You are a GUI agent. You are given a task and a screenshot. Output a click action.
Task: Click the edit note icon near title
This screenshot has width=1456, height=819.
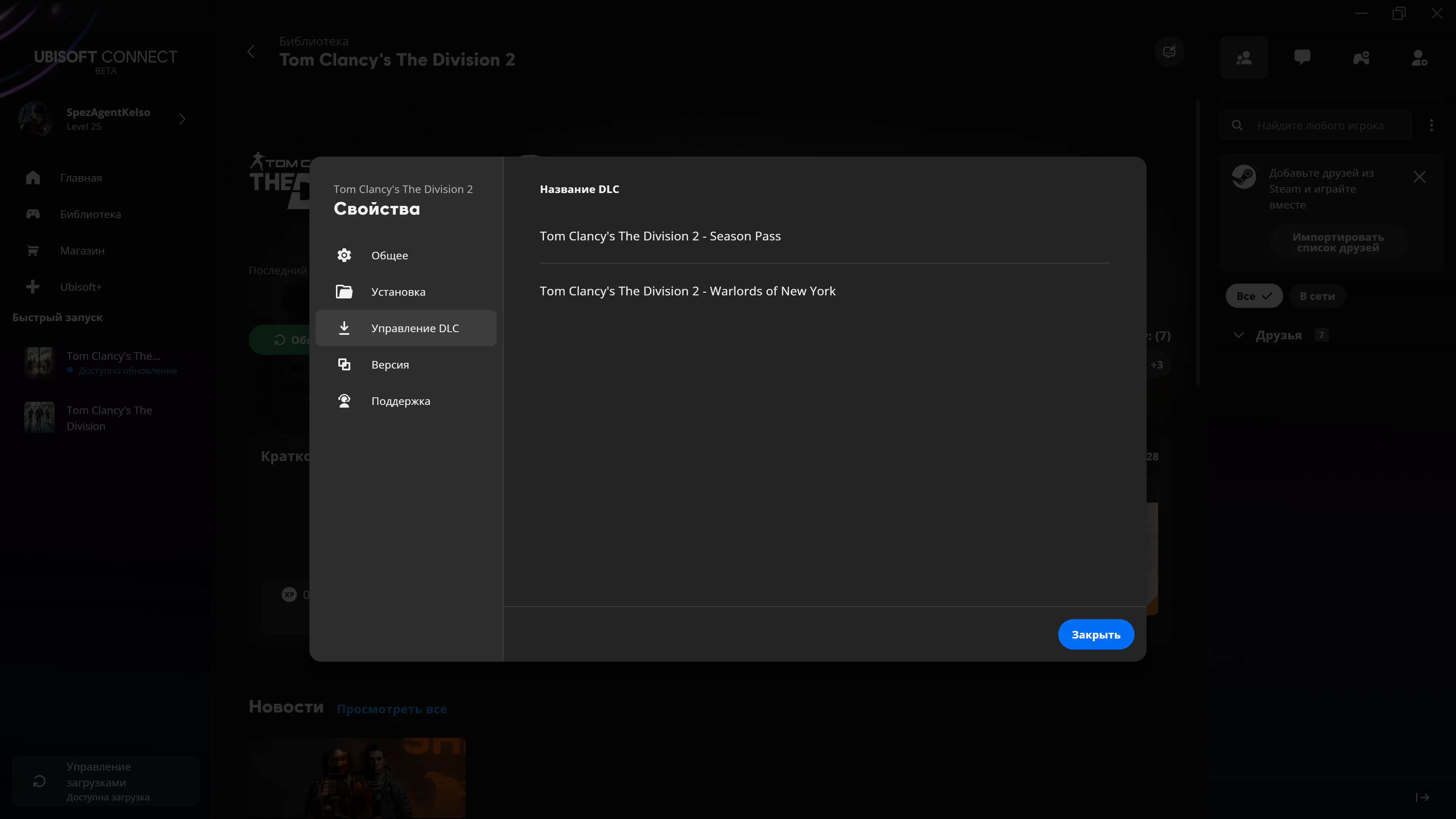click(x=1169, y=52)
